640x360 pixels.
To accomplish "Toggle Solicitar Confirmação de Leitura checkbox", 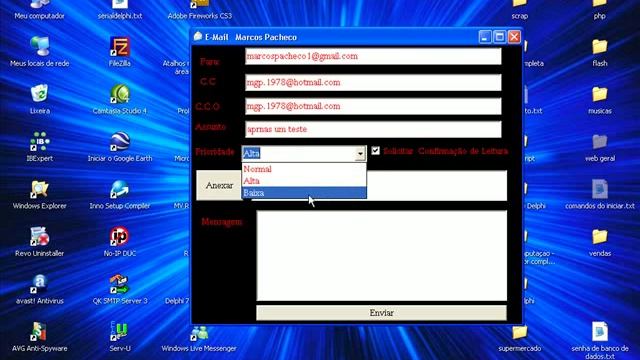I will tap(376, 151).
